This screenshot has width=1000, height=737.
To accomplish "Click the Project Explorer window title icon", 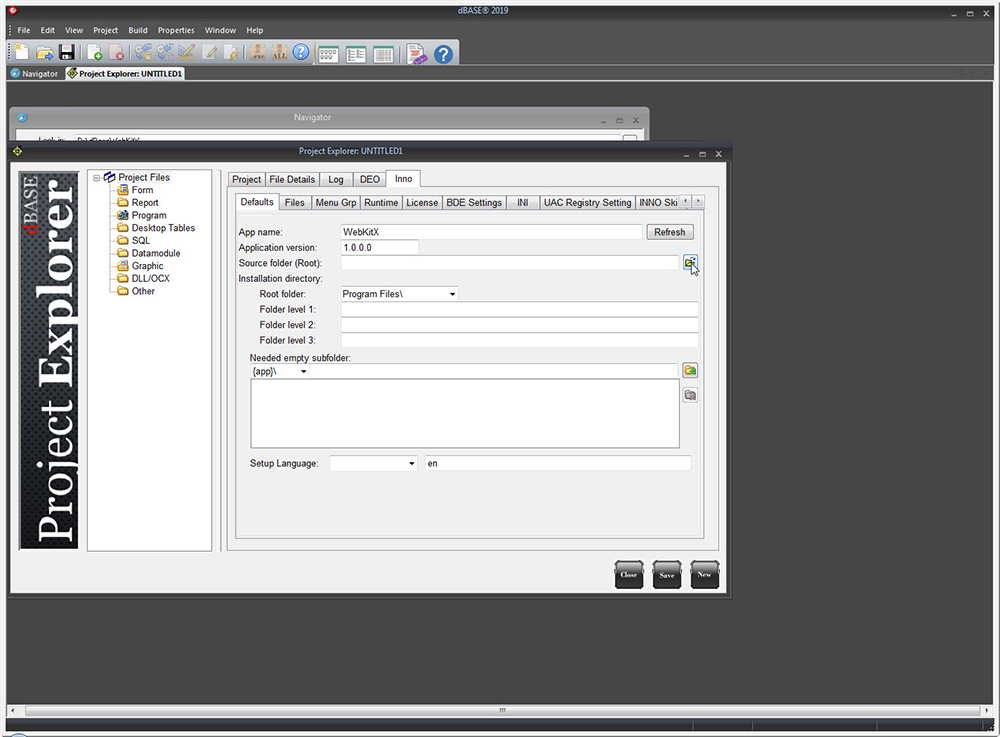I will pos(17,151).
